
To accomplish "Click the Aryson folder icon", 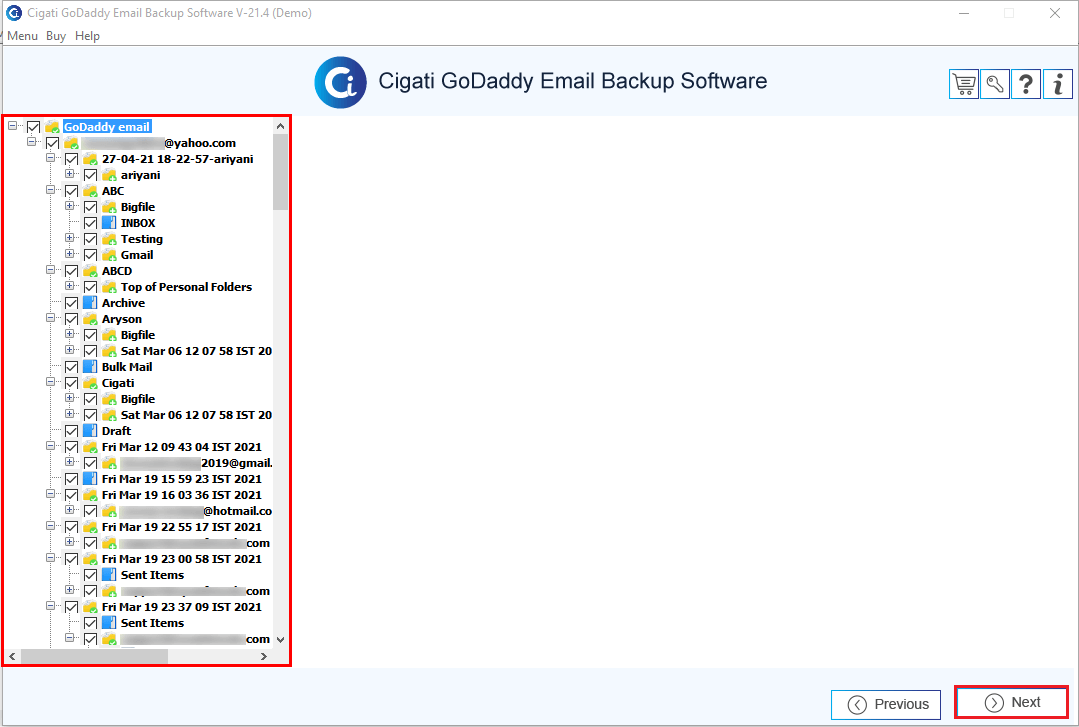I will 90,319.
